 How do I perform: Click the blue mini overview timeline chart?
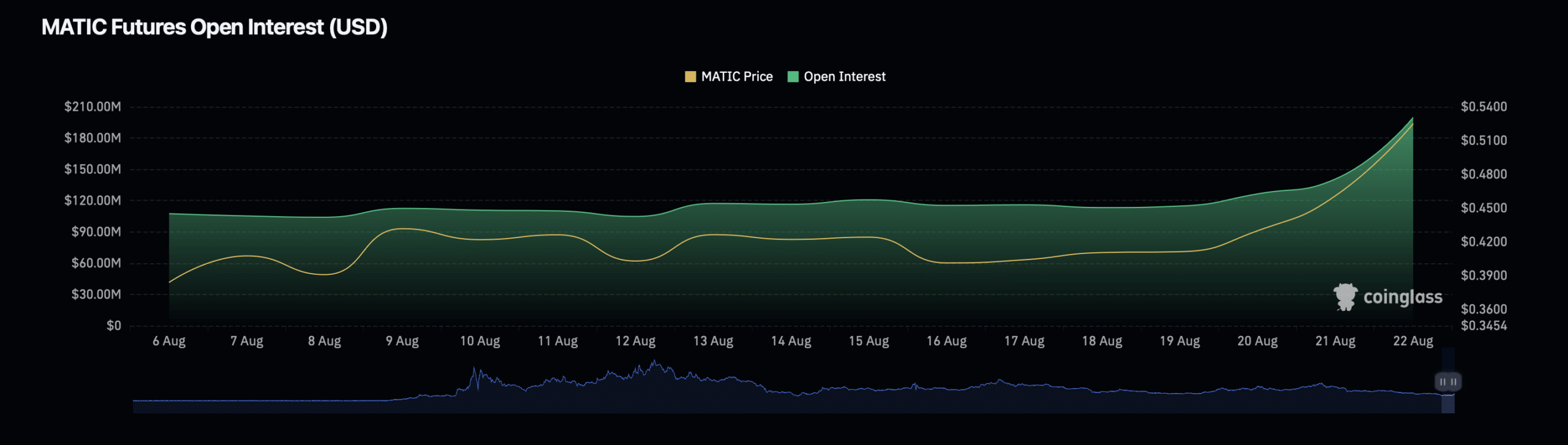[x=793, y=386]
